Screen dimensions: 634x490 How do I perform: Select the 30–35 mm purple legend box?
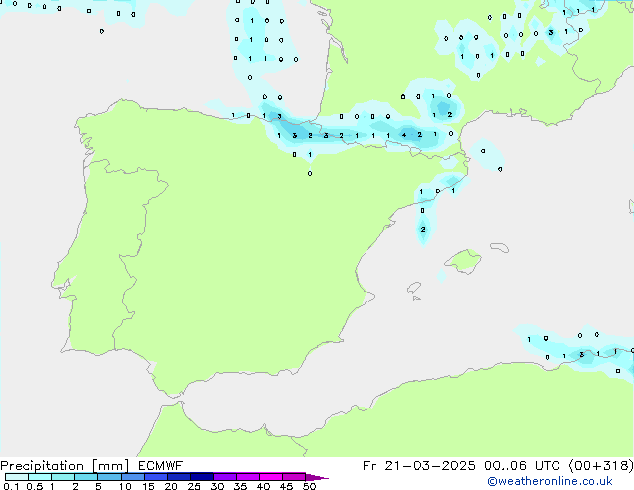coord(225,477)
